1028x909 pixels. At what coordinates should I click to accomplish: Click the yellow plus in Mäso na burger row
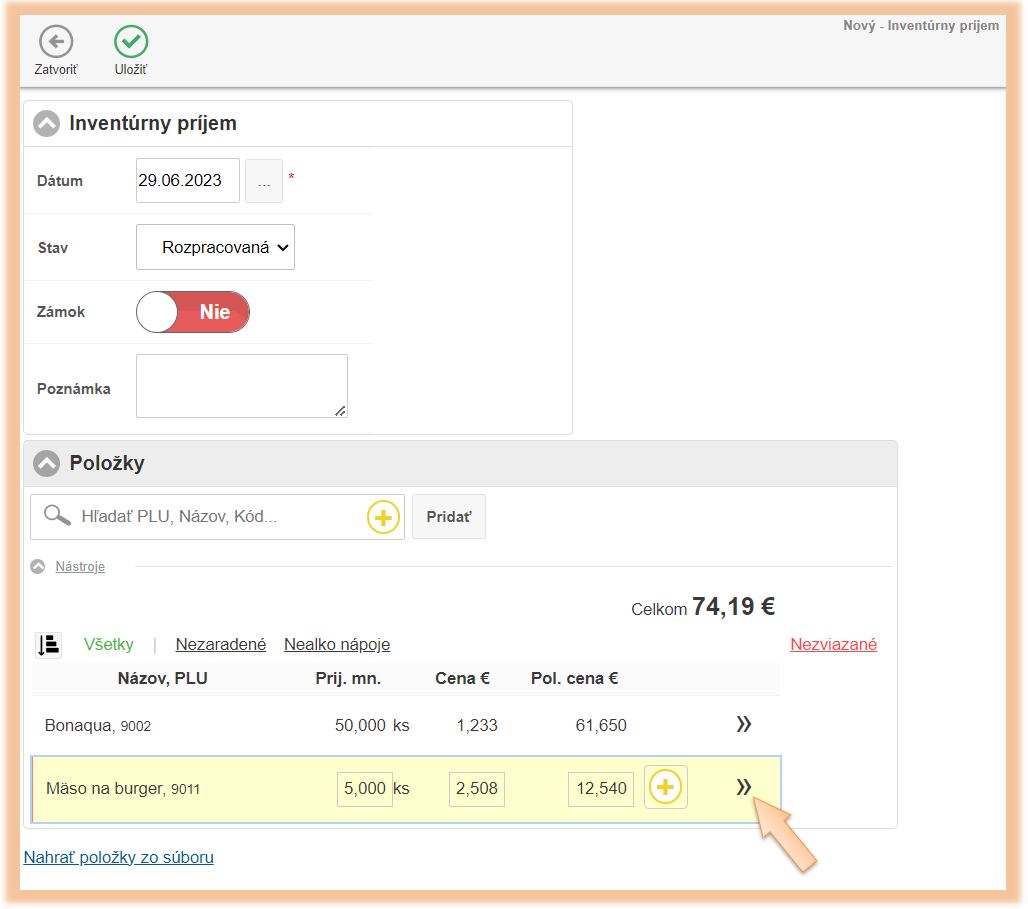point(666,788)
